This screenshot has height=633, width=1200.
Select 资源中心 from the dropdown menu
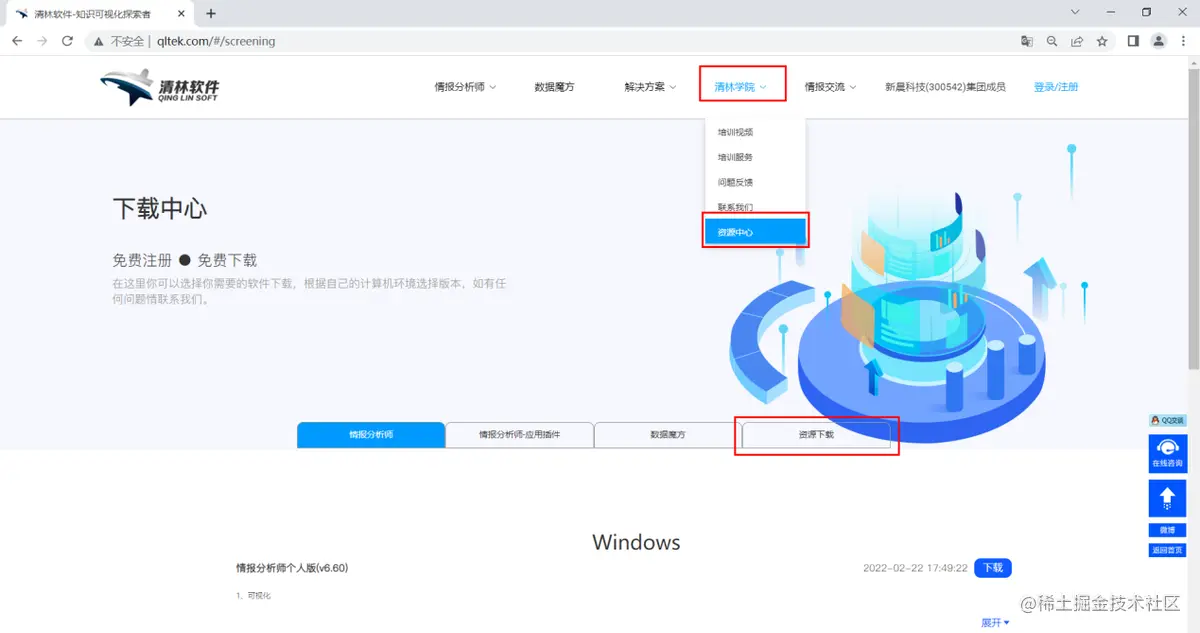(x=755, y=232)
